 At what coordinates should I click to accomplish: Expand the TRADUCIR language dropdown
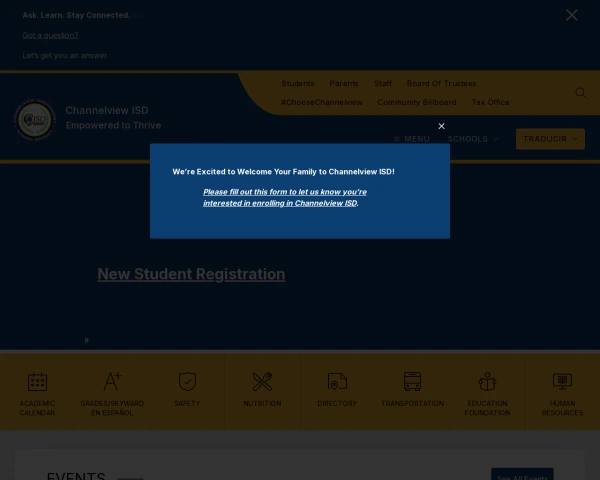click(x=550, y=139)
